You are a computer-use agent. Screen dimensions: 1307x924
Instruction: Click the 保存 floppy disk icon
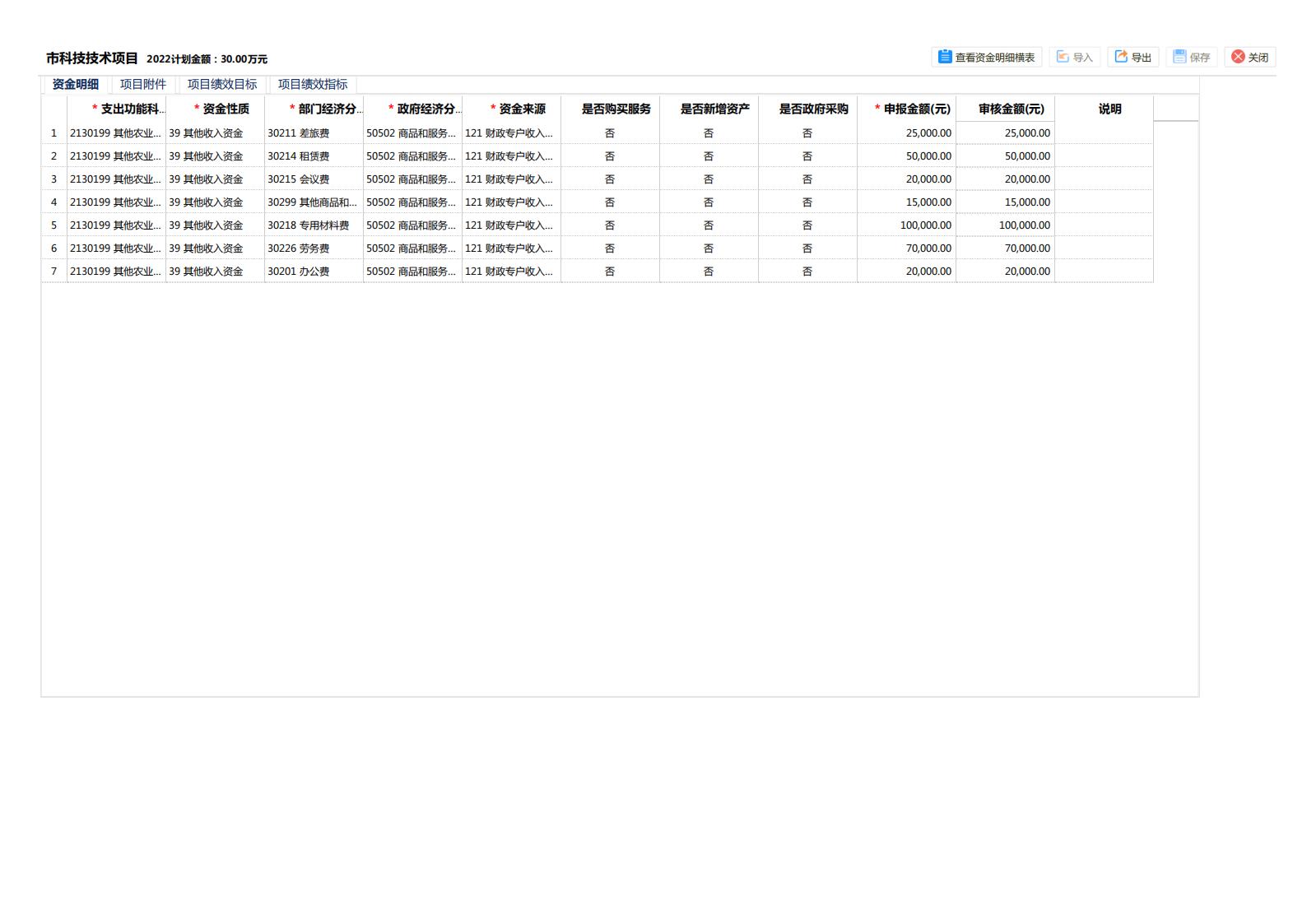pos(1179,57)
